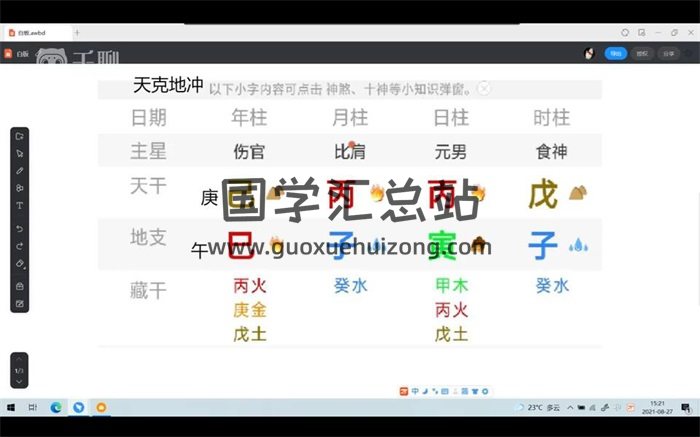Click the 元男 label under 日柱
700x437 pixels.
coord(450,152)
